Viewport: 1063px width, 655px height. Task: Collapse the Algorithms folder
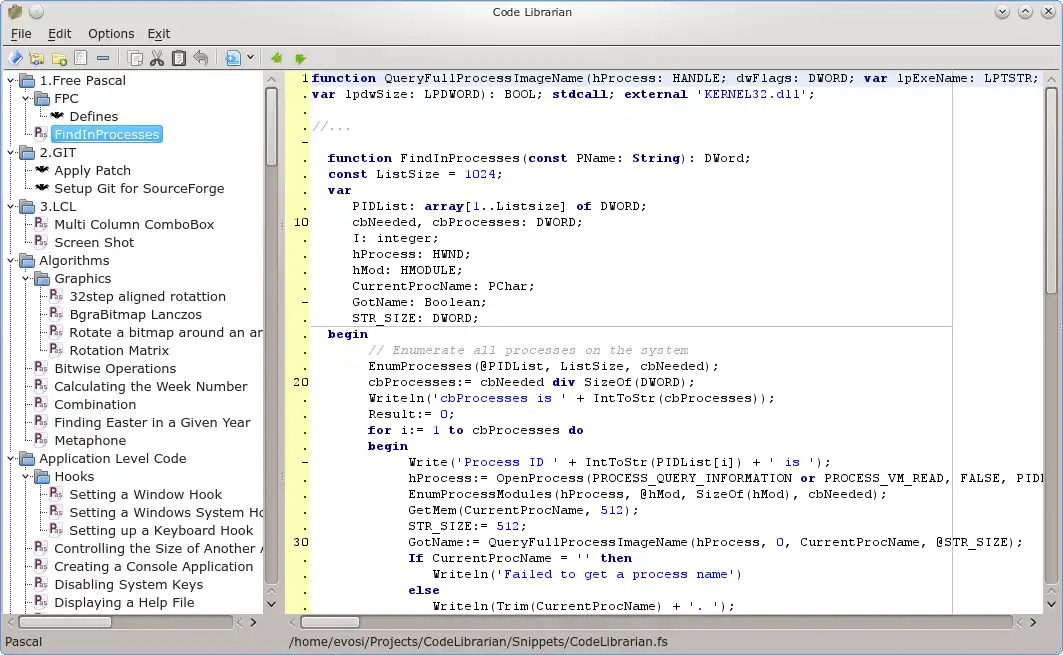(x=11, y=260)
